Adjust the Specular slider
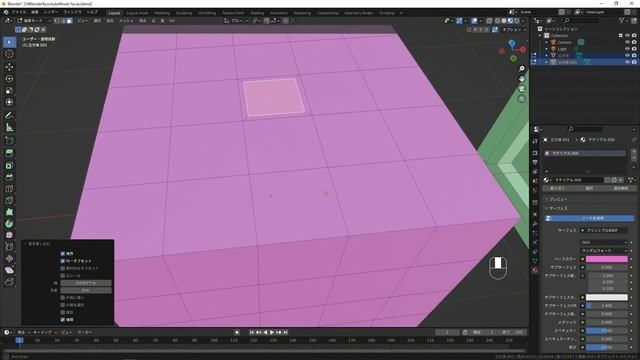 (607, 331)
